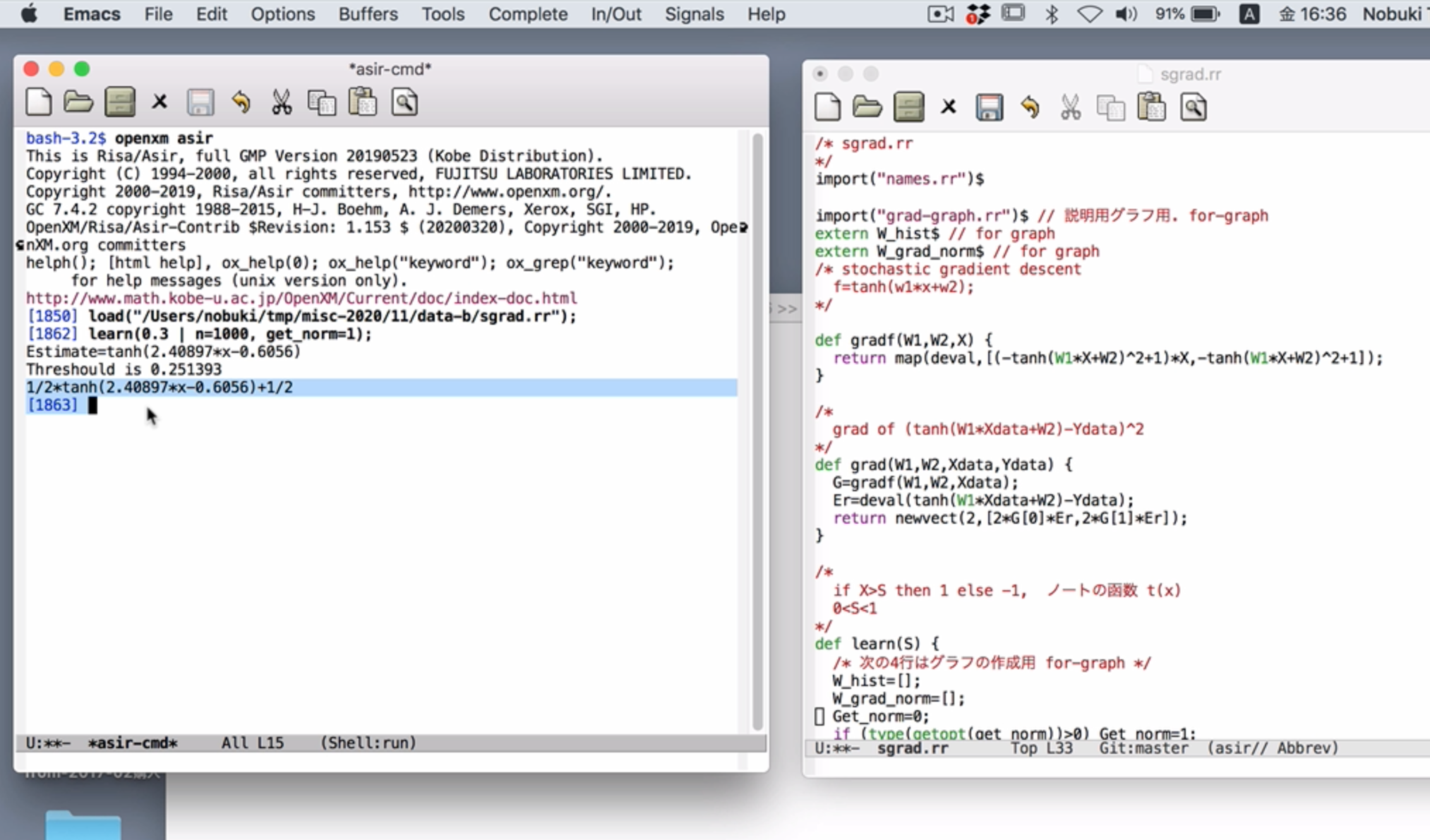This screenshot has height=840, width=1430.
Task: Click the screen recording menu bar icon
Action: coord(941,14)
